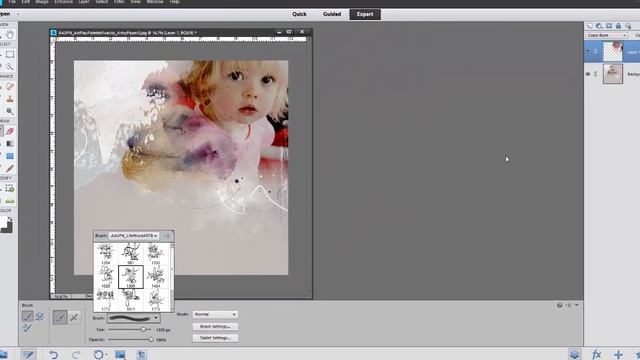Screen dimensions: 640x360
Task: Toggle lock all pixels on layer
Action: [618, 26]
